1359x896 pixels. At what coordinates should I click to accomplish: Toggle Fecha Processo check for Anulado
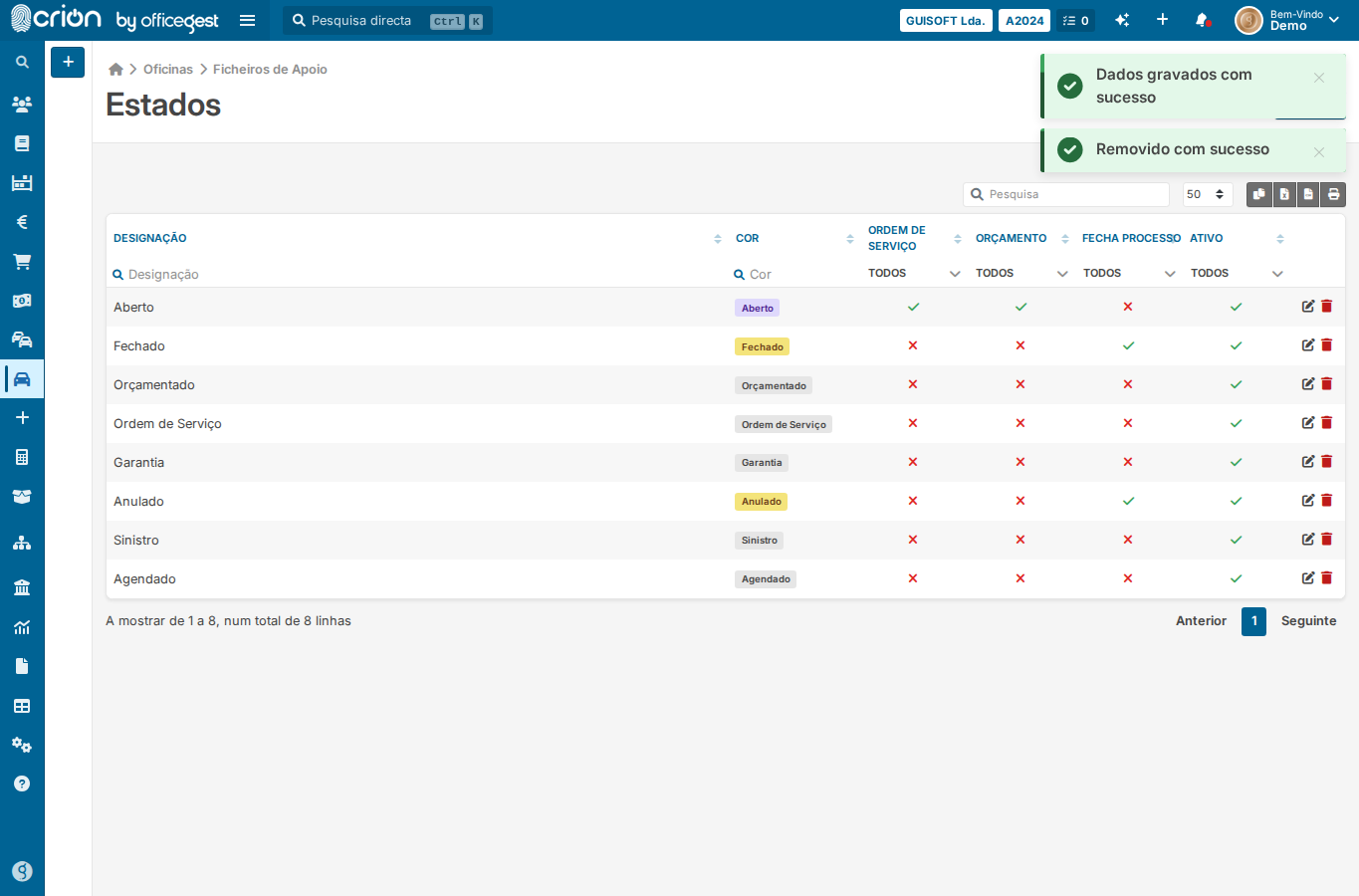pos(1128,501)
